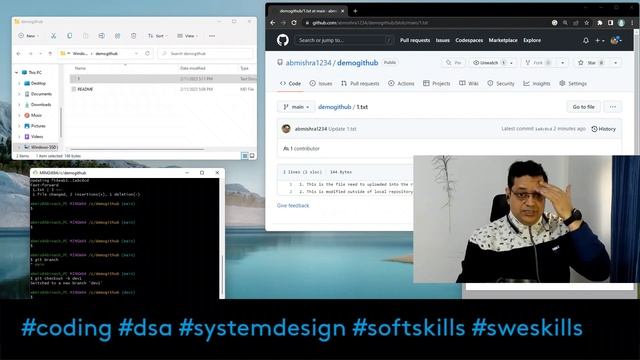Click Marketplace in GitHub header
This screenshot has height=360, width=640.
click(x=503, y=40)
